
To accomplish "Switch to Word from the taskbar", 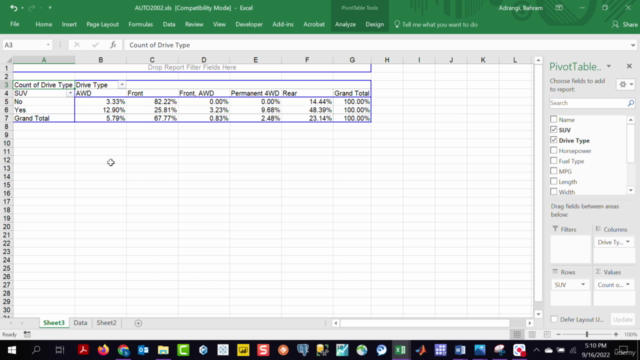I will click(460, 350).
